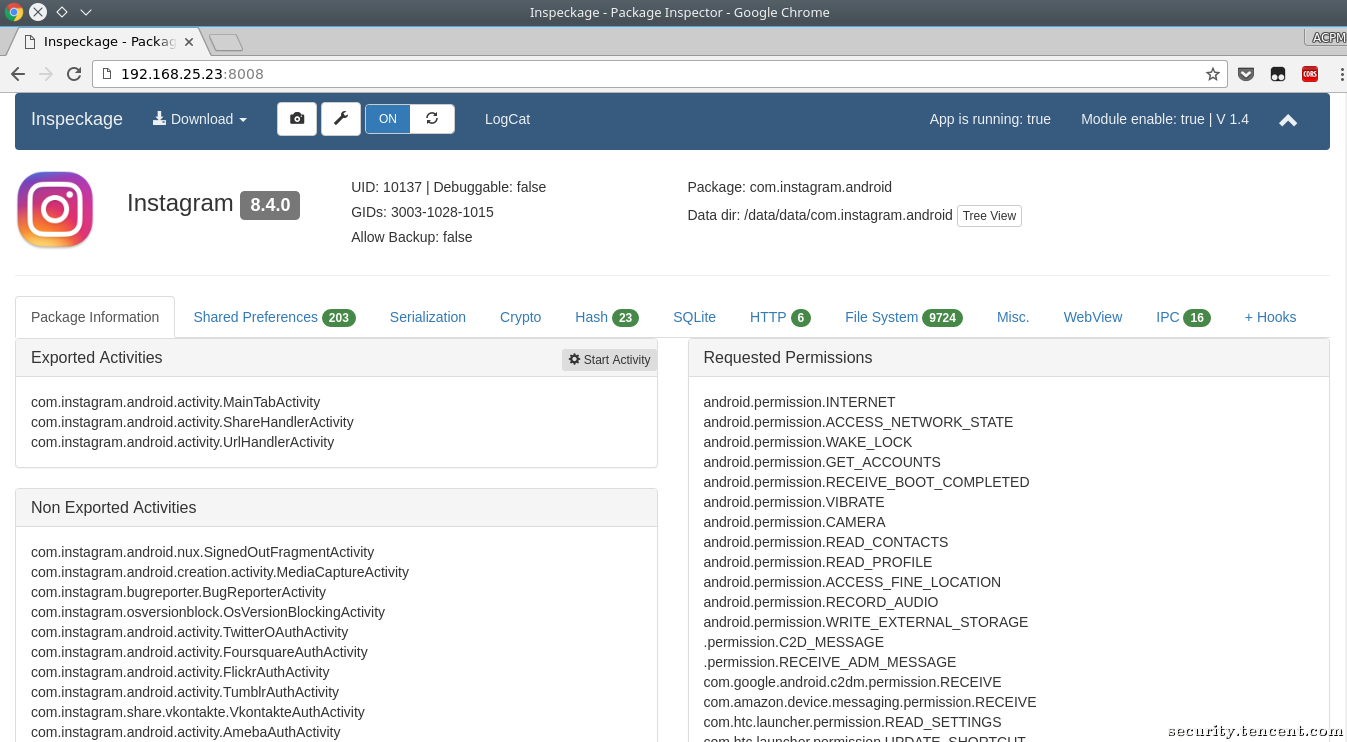Click the 8.4.0 version badge
1347x742 pixels.
pyautogui.click(x=270, y=205)
